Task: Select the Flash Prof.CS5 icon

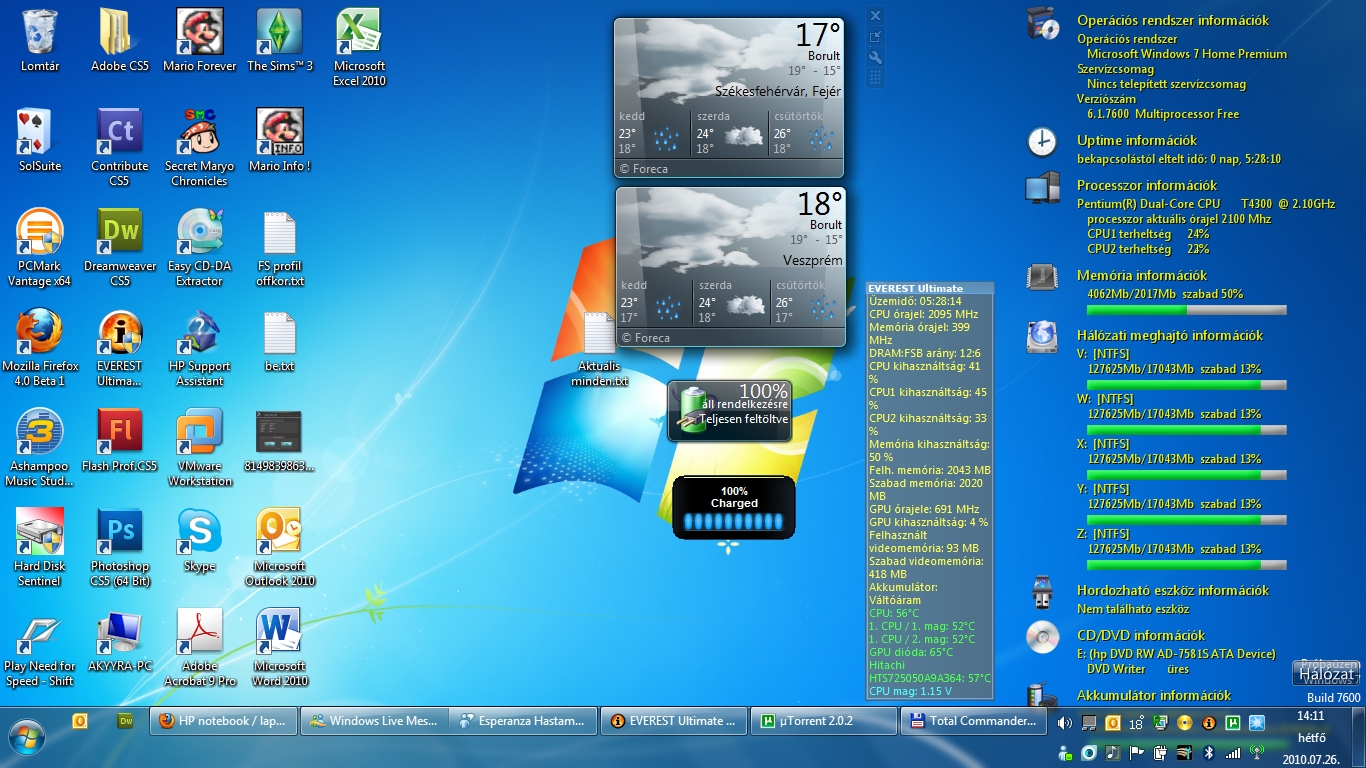Action: tap(120, 440)
